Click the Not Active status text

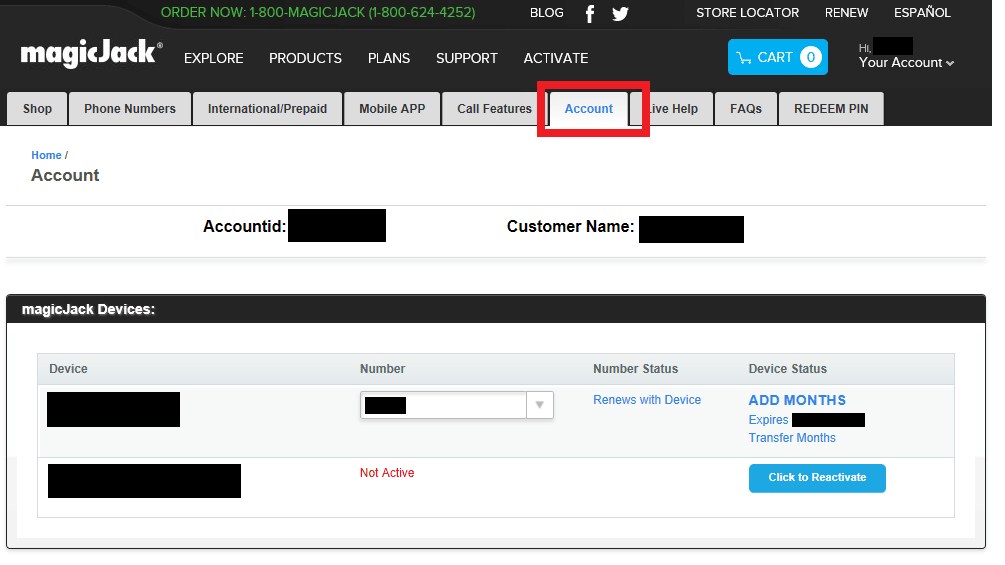(x=386, y=473)
